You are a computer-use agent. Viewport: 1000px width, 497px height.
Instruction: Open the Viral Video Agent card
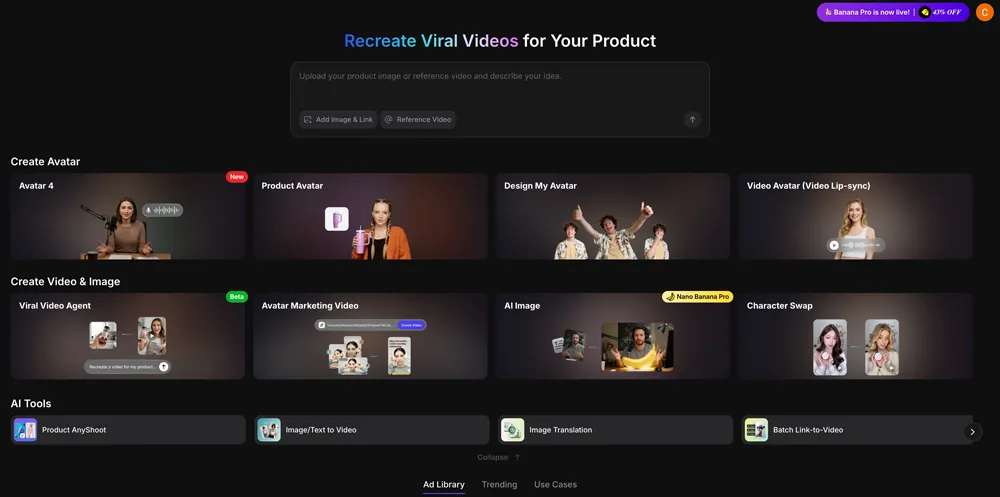pyautogui.click(x=128, y=336)
